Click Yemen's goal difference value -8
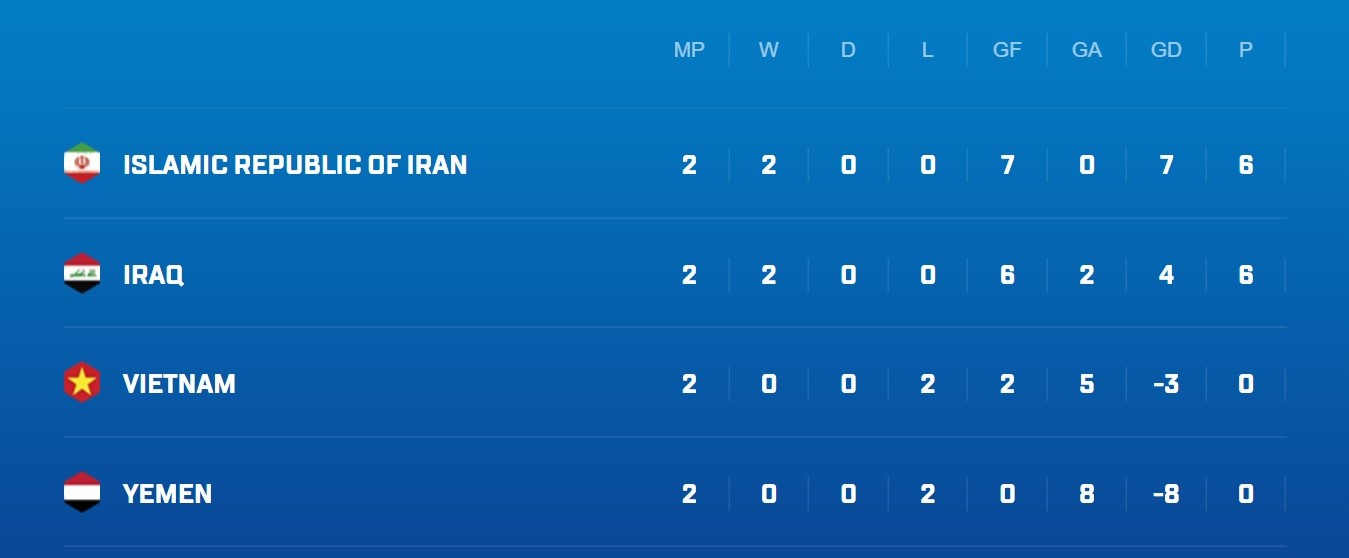Viewport: 1349px width, 558px height. click(x=1166, y=494)
